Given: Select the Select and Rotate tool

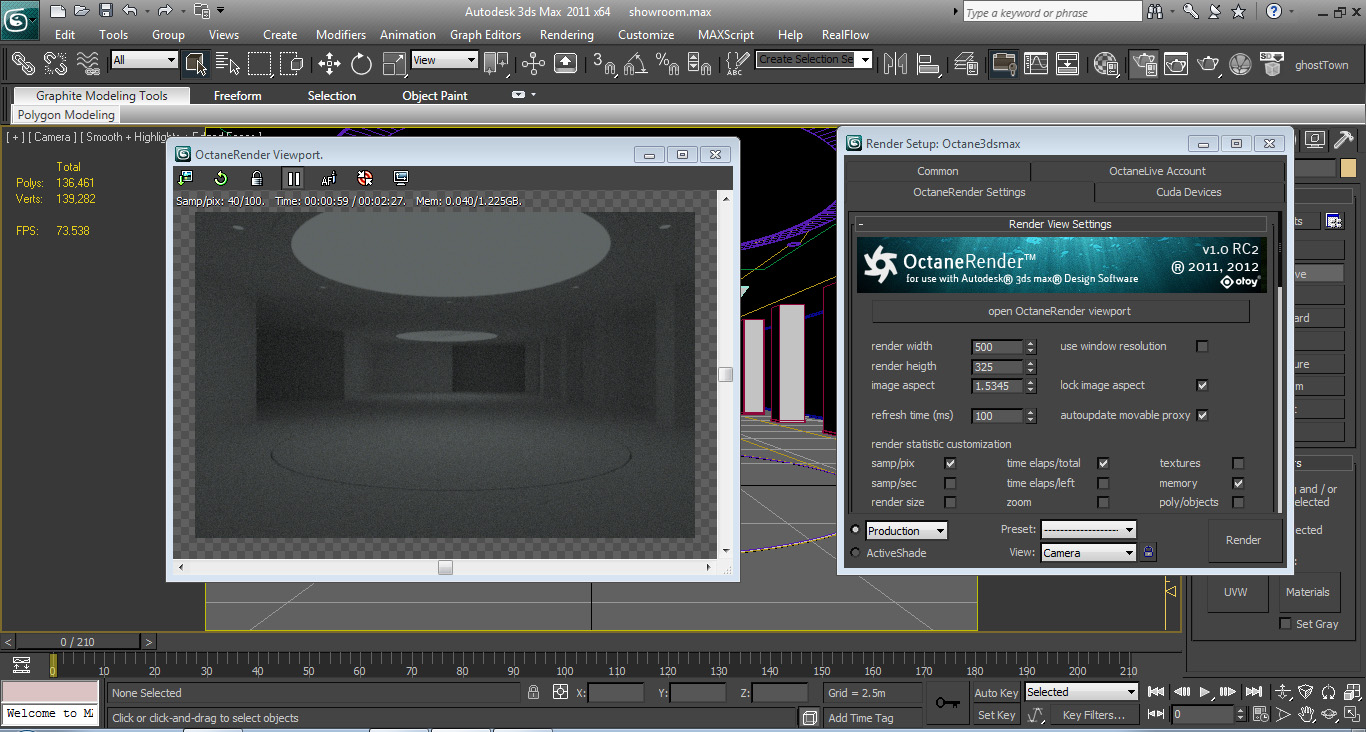Looking at the screenshot, I should coord(361,64).
